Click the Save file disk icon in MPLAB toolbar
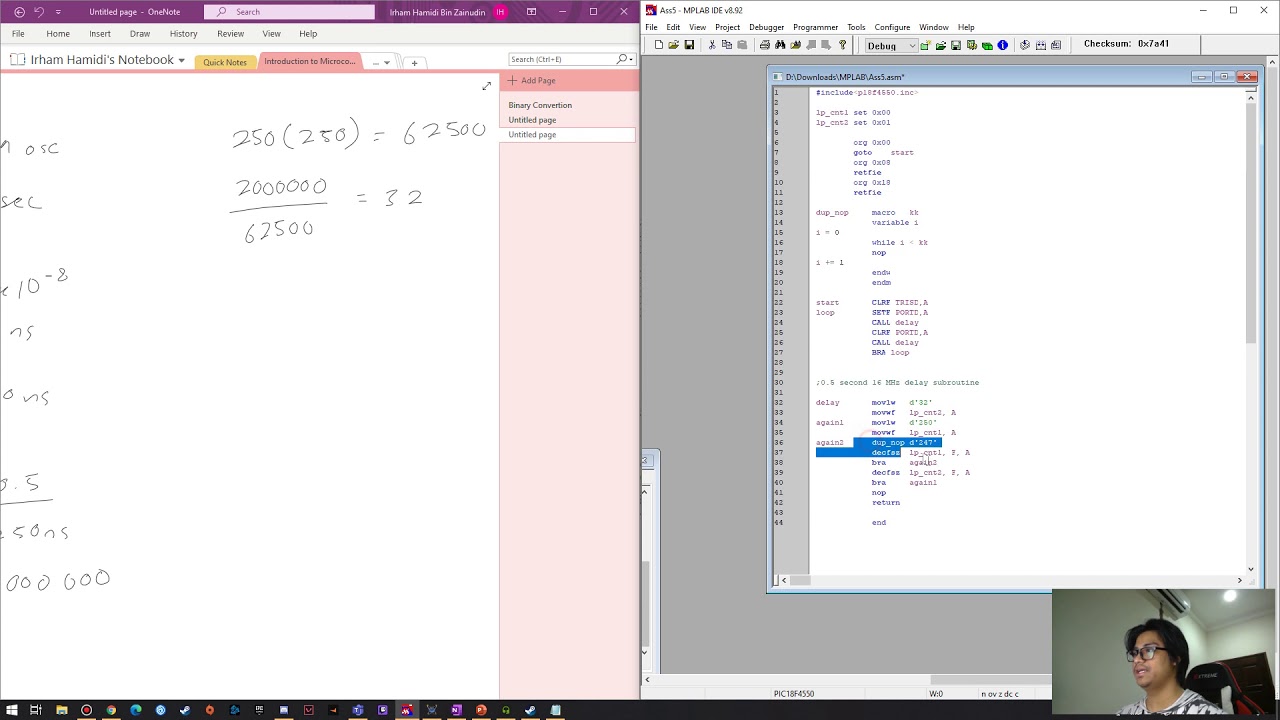The image size is (1280, 720). click(689, 45)
